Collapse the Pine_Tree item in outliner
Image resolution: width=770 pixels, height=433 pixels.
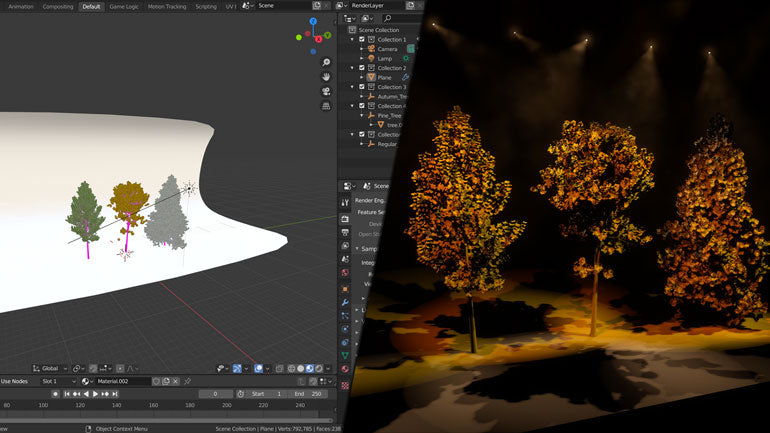[363, 115]
